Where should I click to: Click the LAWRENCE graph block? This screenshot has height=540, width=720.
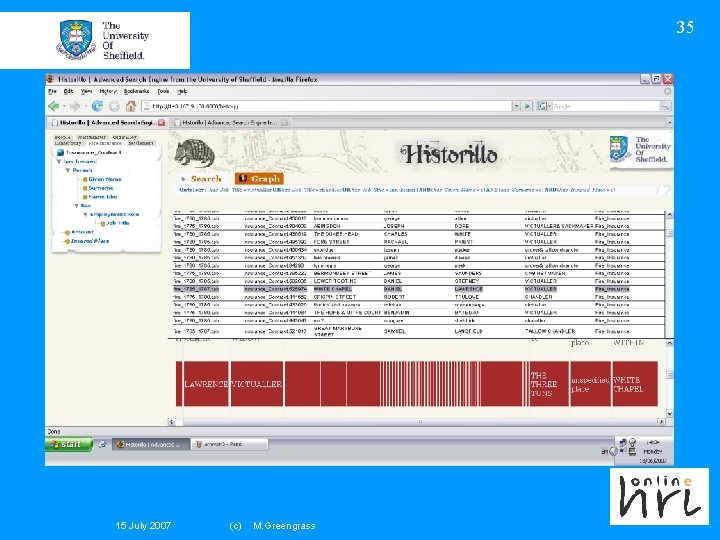click(x=206, y=384)
